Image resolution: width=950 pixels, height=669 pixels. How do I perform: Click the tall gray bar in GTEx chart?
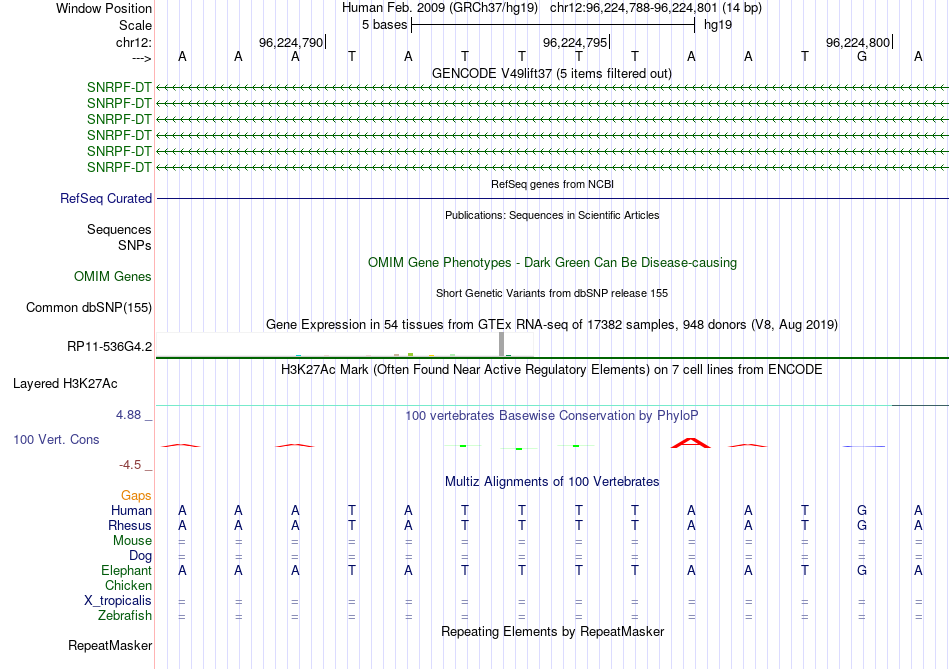501,344
